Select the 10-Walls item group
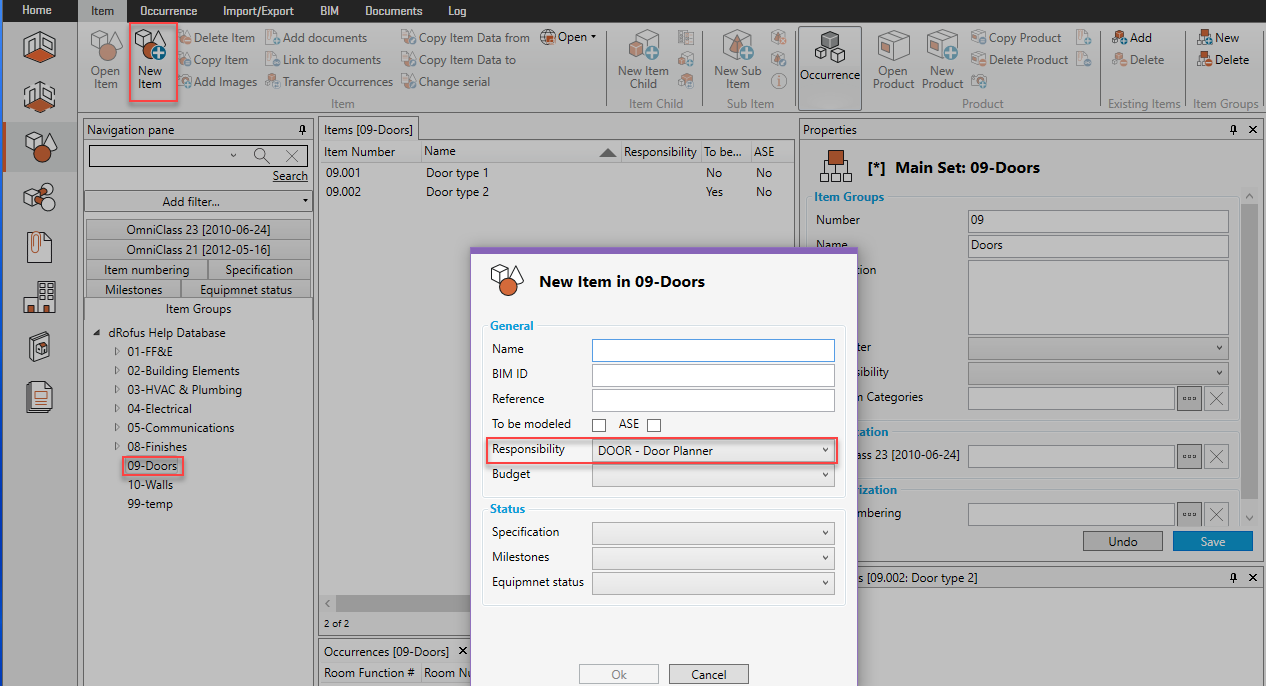This screenshot has height=686, width=1266. (x=150, y=485)
